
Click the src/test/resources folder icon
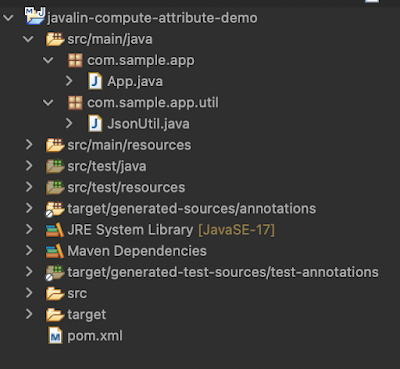pyautogui.click(x=55, y=187)
